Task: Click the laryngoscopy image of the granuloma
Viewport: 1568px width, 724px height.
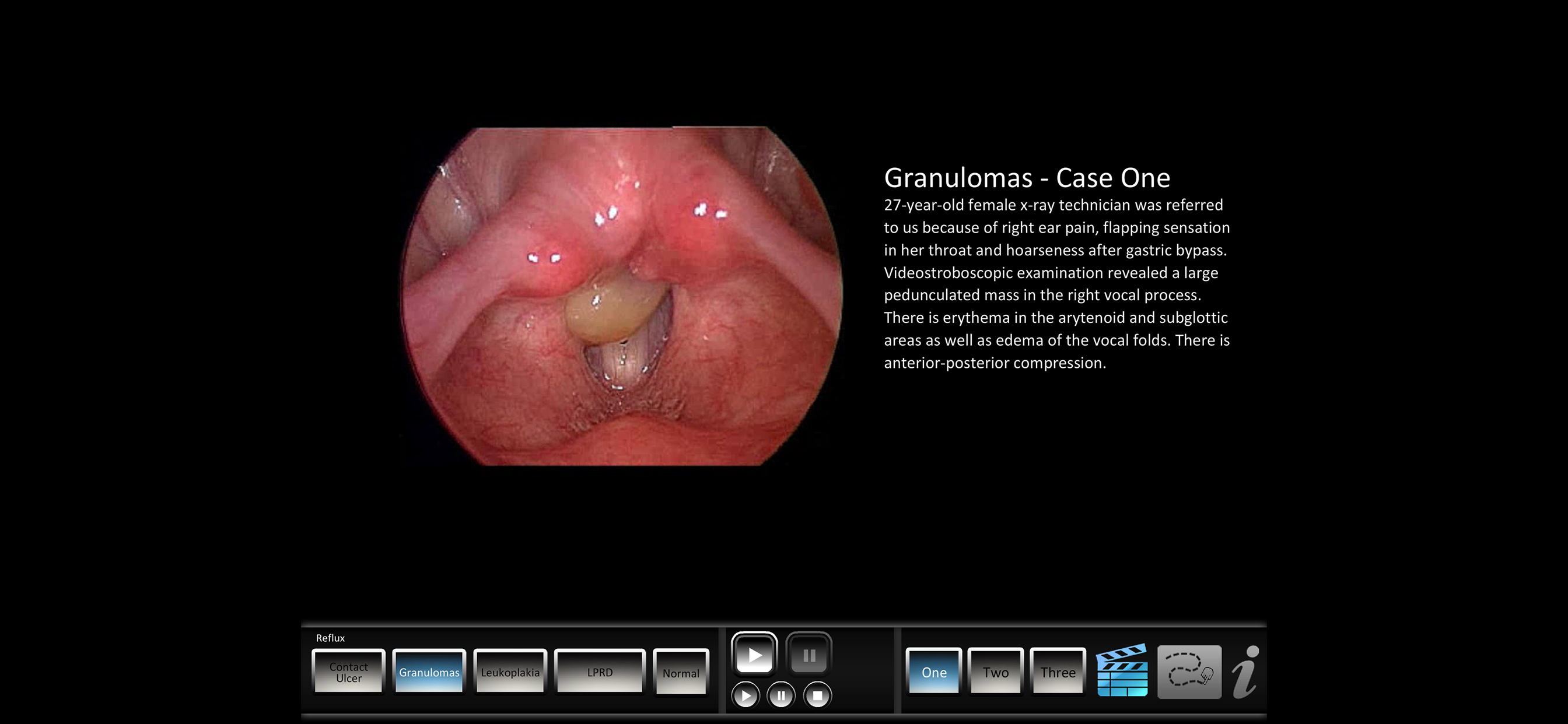Action: [x=621, y=296]
